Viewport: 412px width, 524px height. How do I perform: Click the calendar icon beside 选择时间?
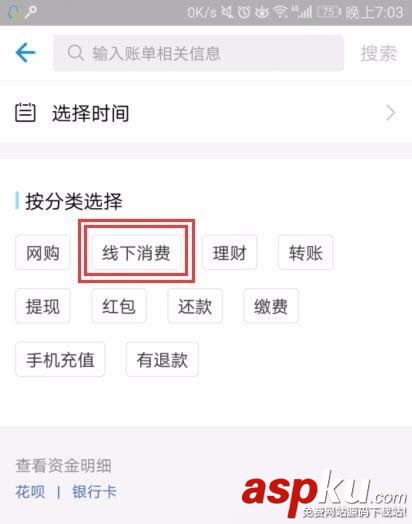pyautogui.click(x=25, y=113)
